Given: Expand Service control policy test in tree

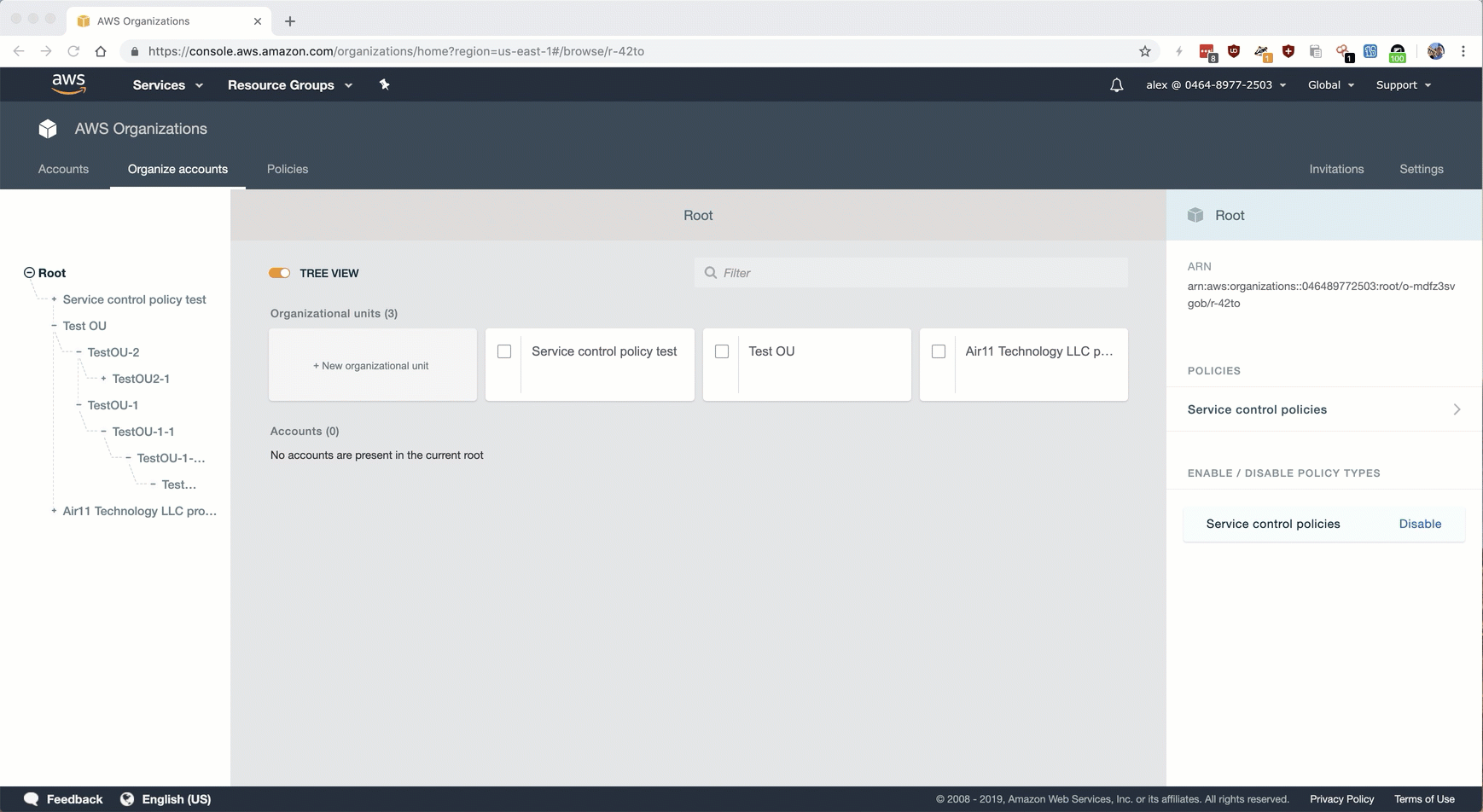Looking at the screenshot, I should 53,299.
